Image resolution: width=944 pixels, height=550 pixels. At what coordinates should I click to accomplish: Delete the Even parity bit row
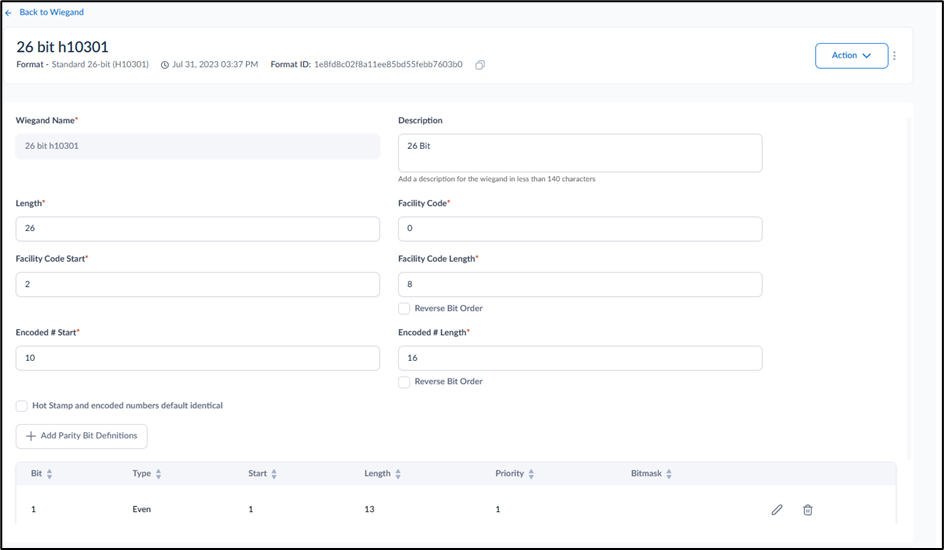[808, 510]
